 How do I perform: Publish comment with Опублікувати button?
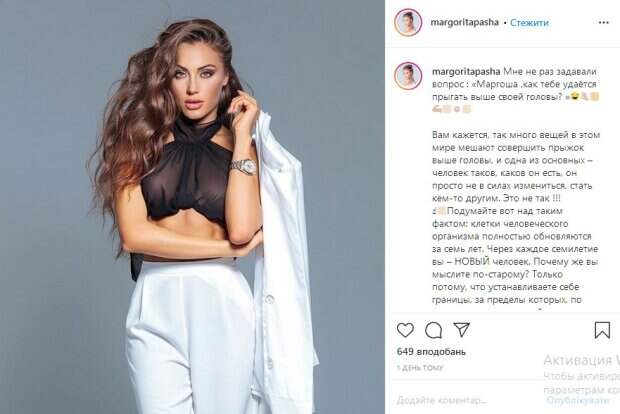(x=578, y=400)
